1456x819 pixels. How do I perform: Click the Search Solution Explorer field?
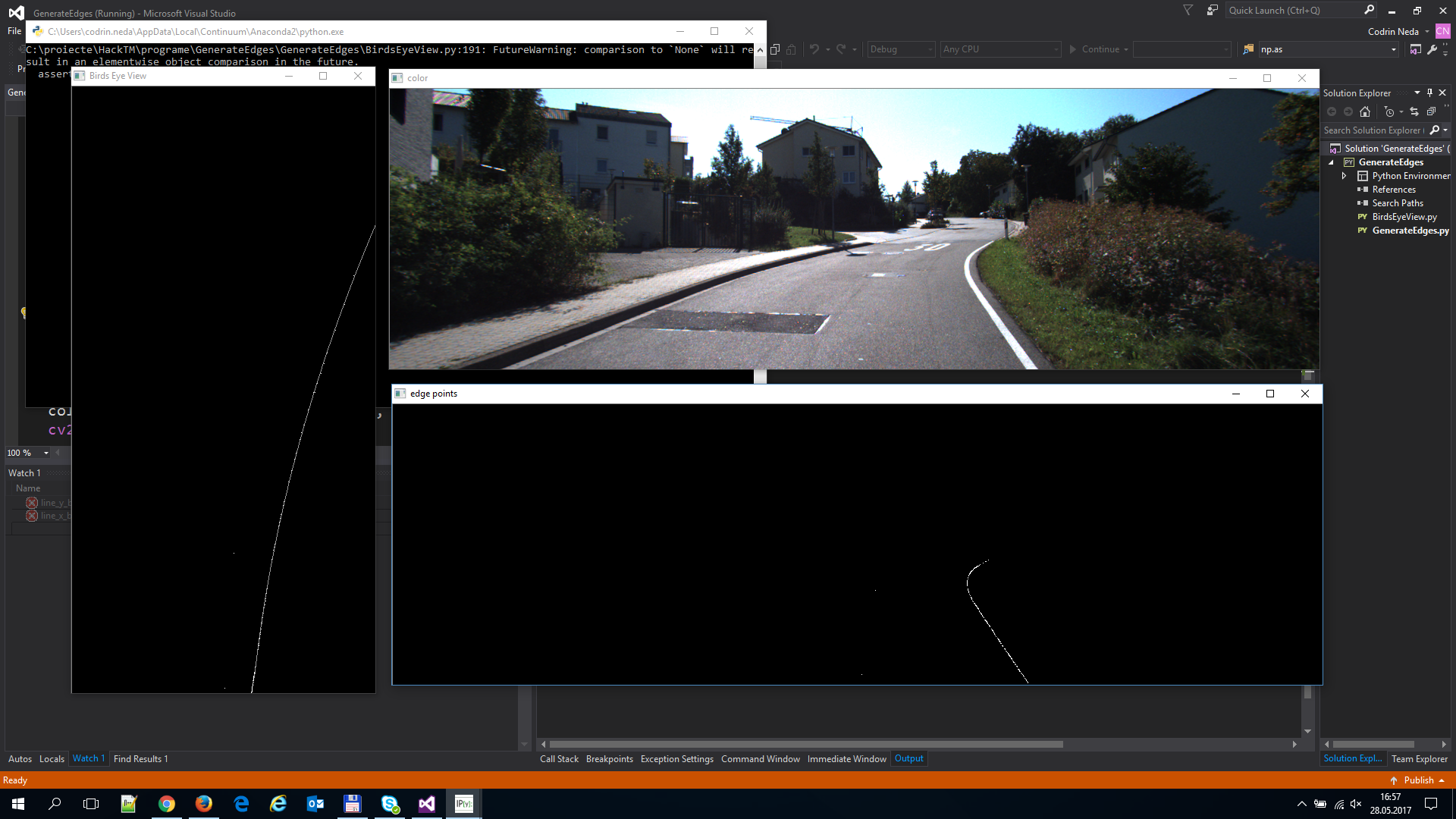(1373, 130)
